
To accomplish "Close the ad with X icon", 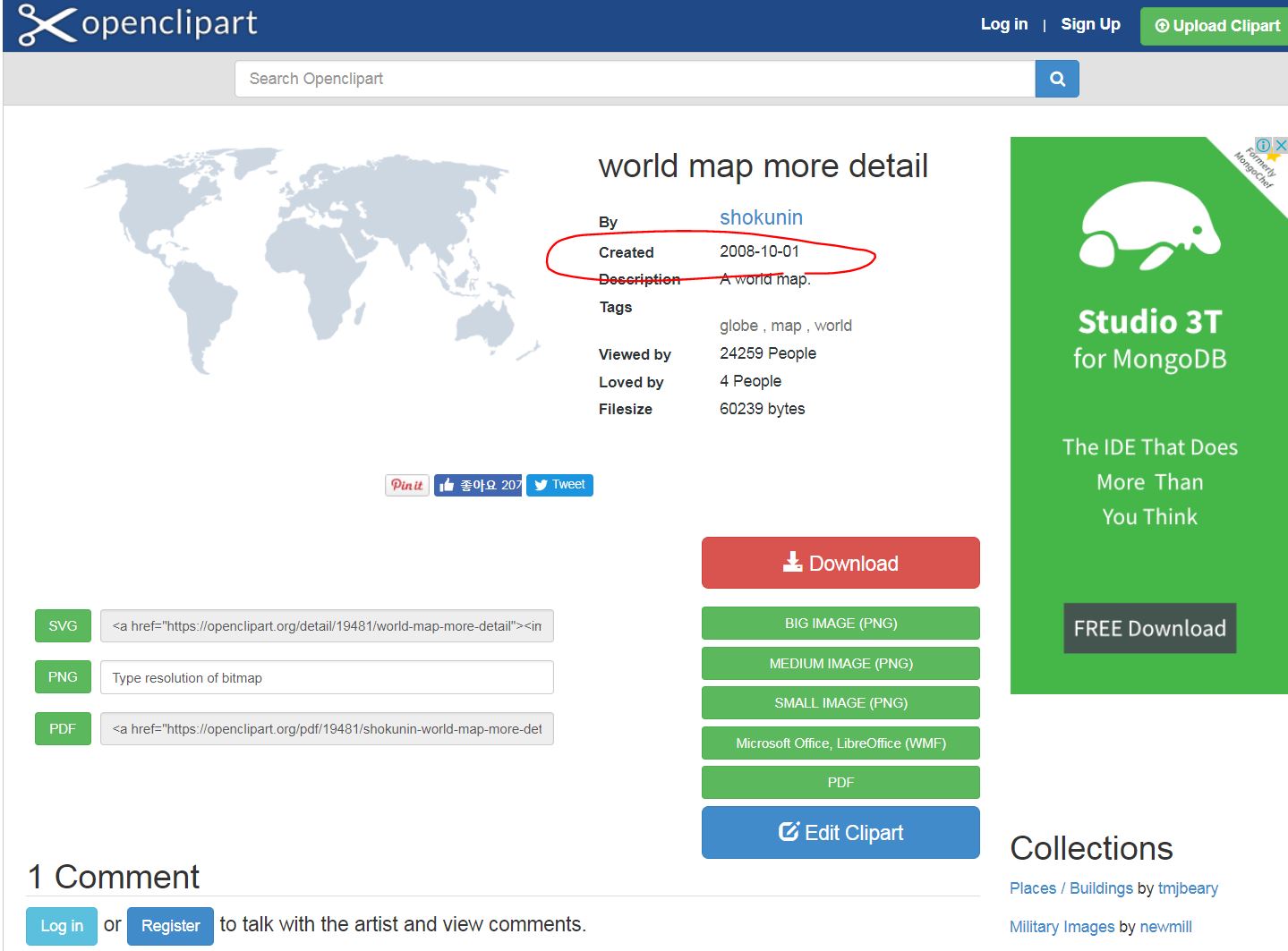I will tap(1281, 144).
